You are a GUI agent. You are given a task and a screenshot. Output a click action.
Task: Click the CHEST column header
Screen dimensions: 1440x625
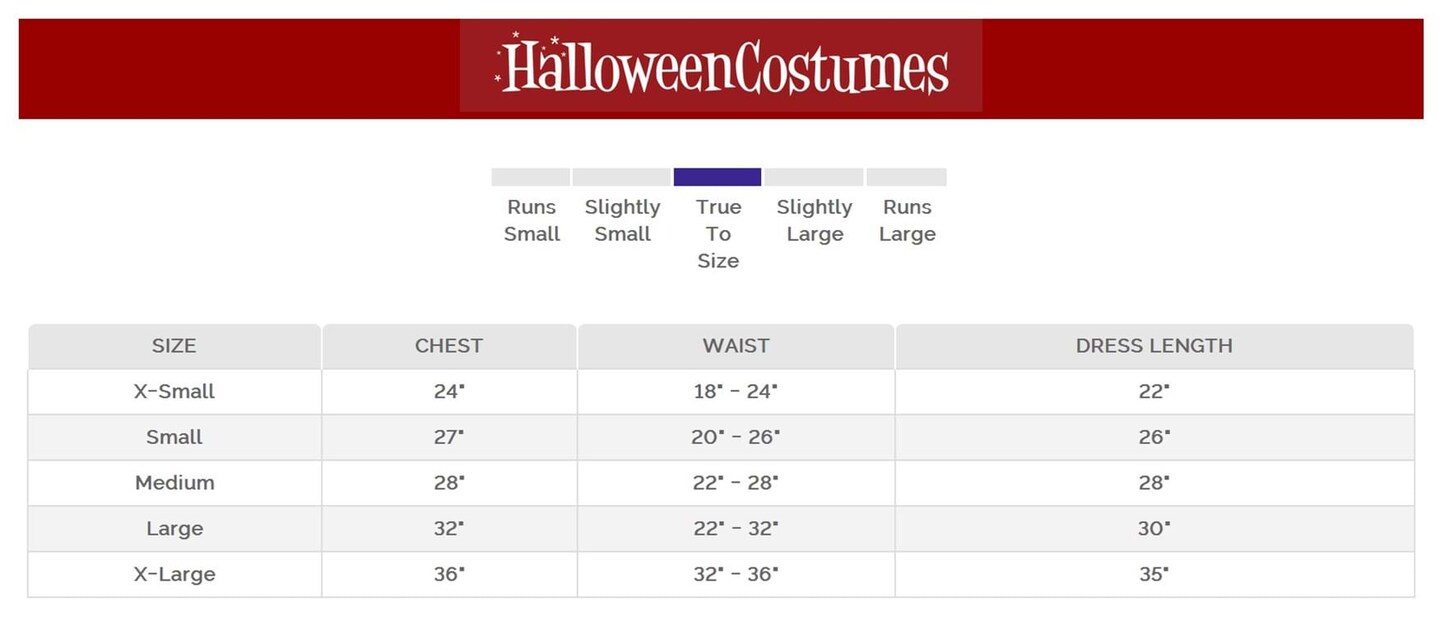449,346
